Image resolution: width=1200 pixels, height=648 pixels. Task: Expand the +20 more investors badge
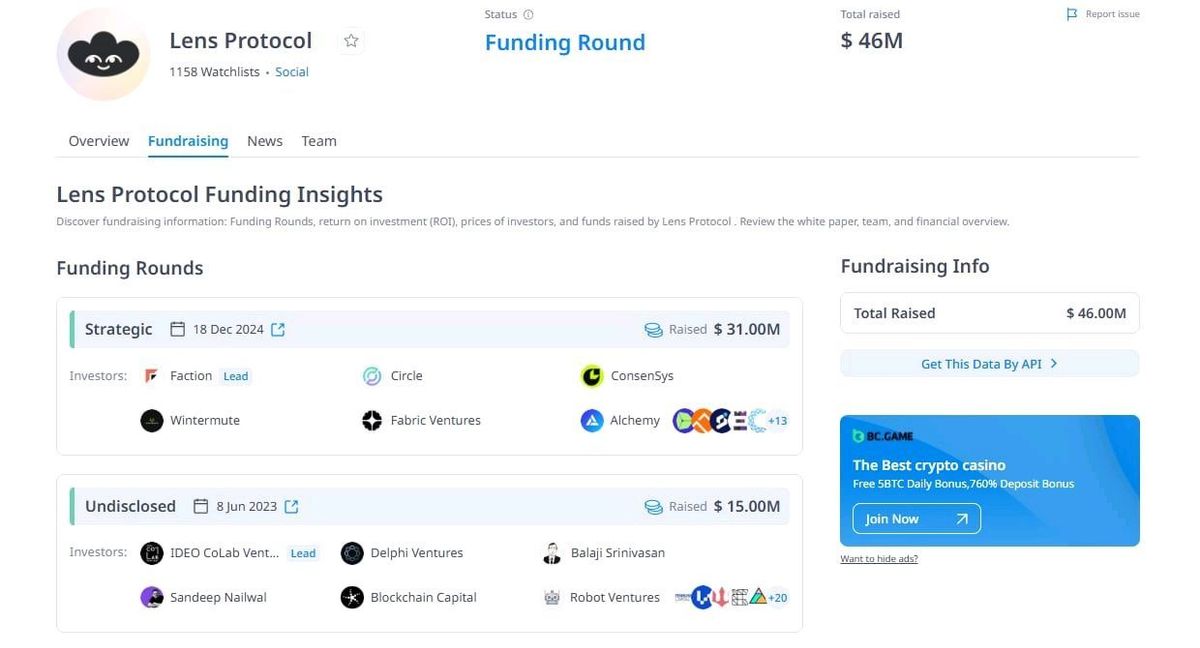tap(777, 598)
